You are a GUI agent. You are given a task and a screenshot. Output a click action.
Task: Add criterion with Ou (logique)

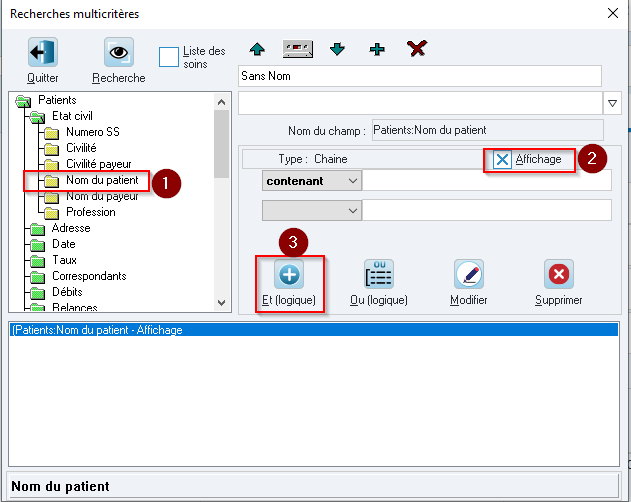pyautogui.click(x=379, y=274)
